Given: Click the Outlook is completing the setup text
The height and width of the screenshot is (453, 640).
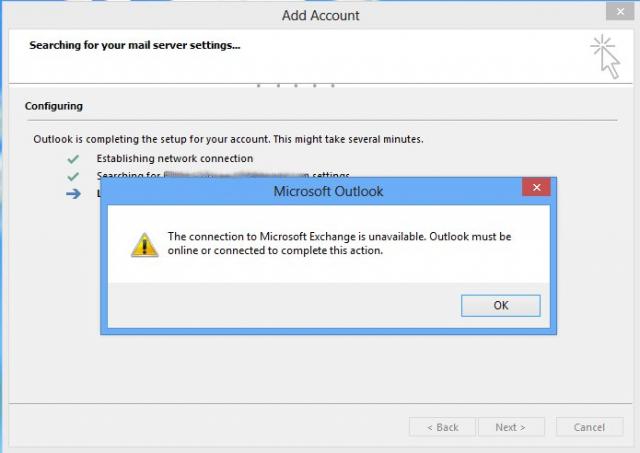Looking at the screenshot, I should (228, 139).
